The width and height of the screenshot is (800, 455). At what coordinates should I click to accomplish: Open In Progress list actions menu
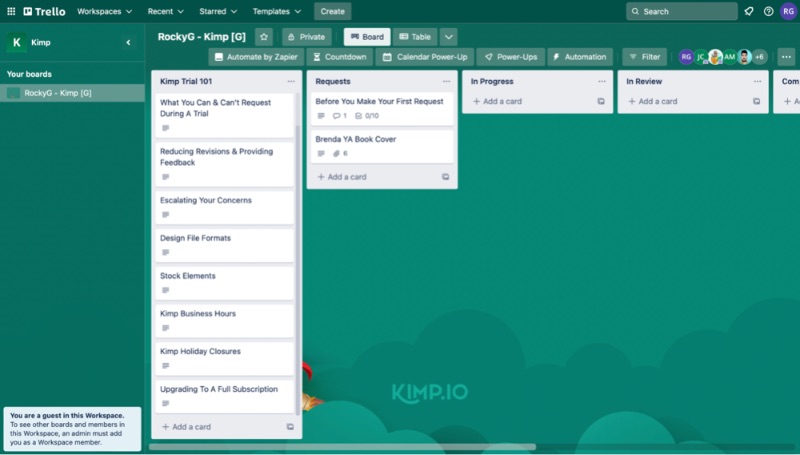coord(602,81)
